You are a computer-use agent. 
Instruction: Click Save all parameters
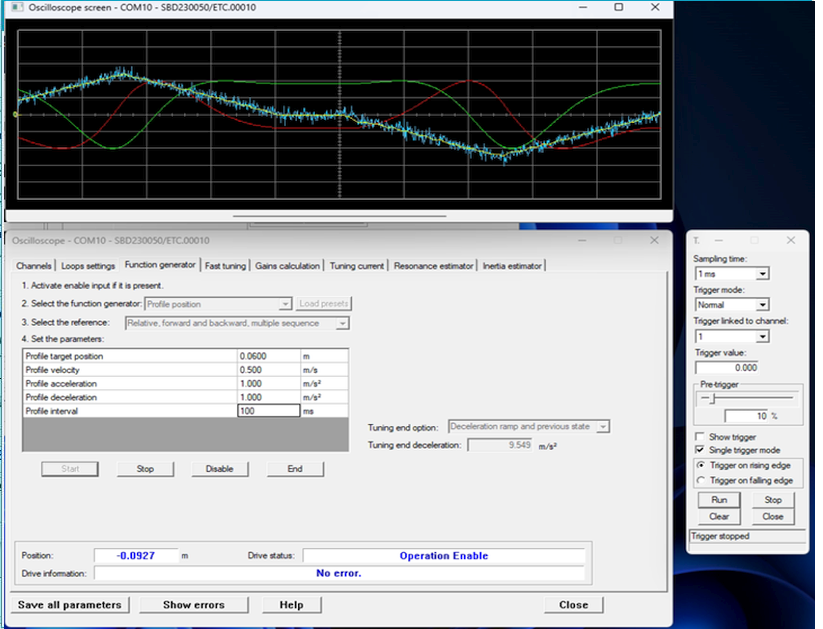click(x=70, y=605)
